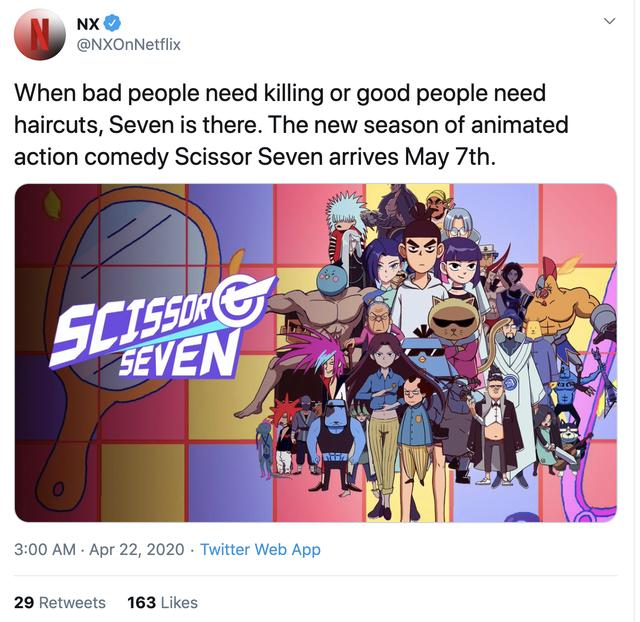Click the muscular chicken character
The width and height of the screenshot is (640, 622).
click(x=560, y=302)
